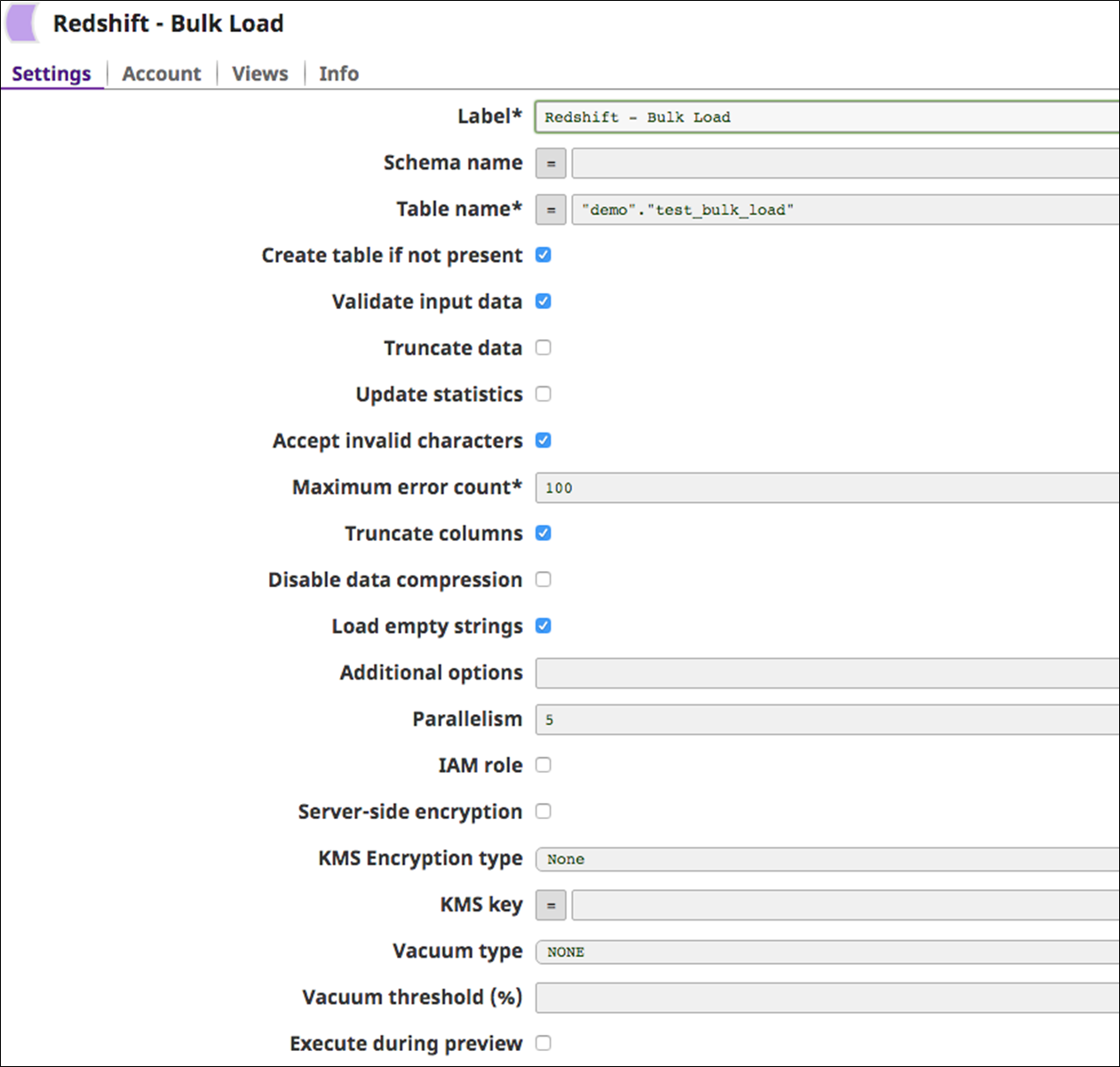Screen dimensions: 1120x1067
Task: Enable the Truncate data checkbox
Action: (x=543, y=347)
